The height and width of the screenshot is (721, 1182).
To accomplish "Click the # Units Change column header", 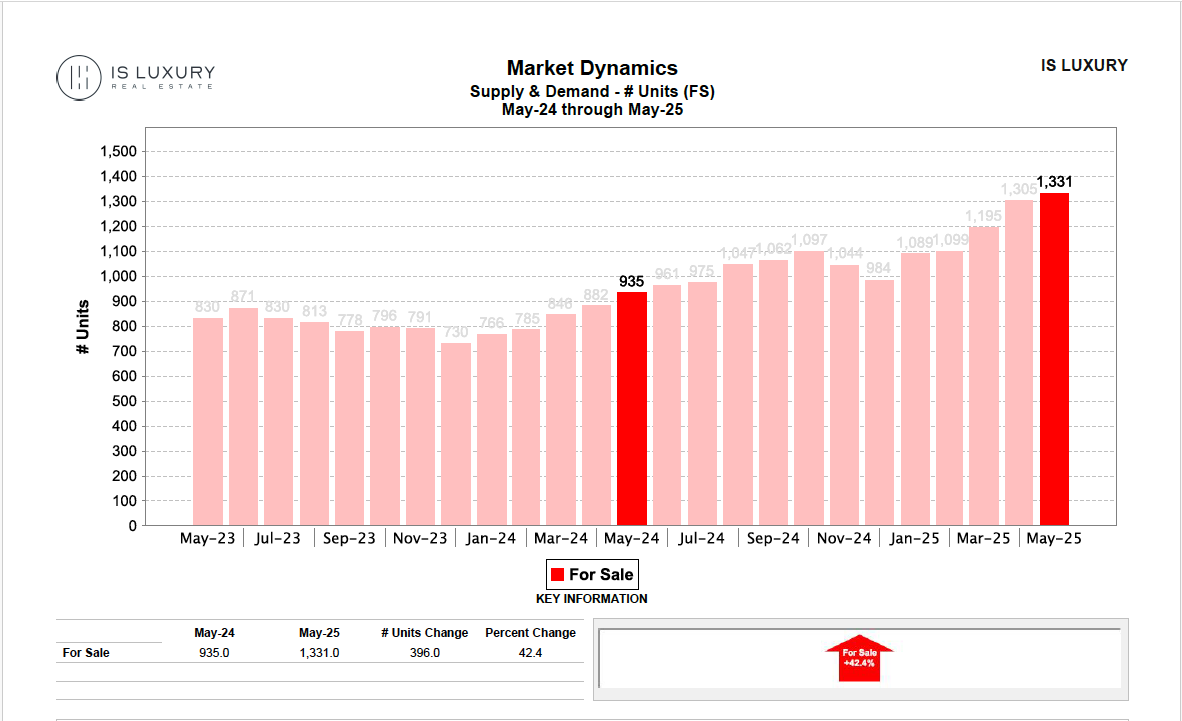I will tap(424, 633).
